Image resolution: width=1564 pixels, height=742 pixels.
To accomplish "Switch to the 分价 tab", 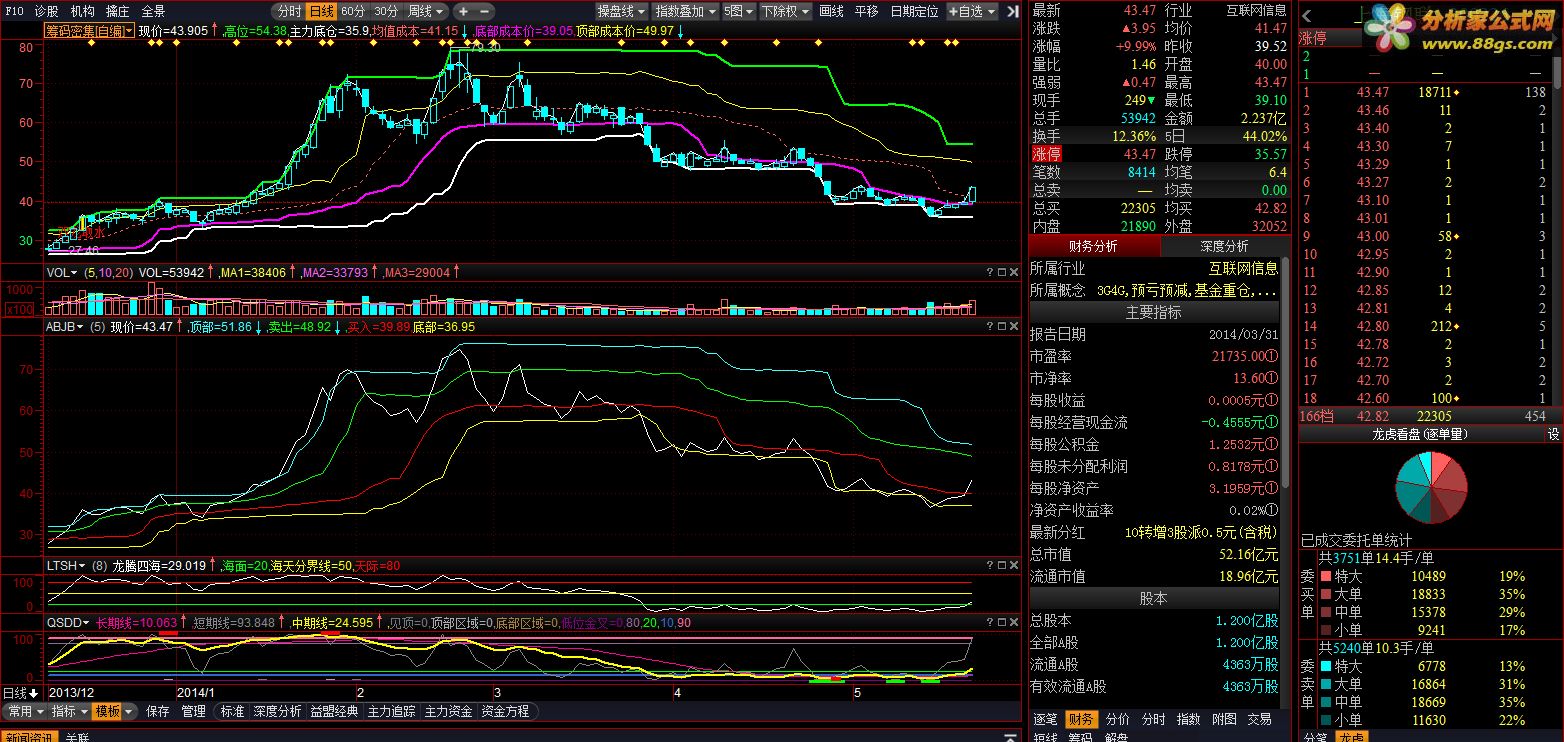I will 1117,719.
